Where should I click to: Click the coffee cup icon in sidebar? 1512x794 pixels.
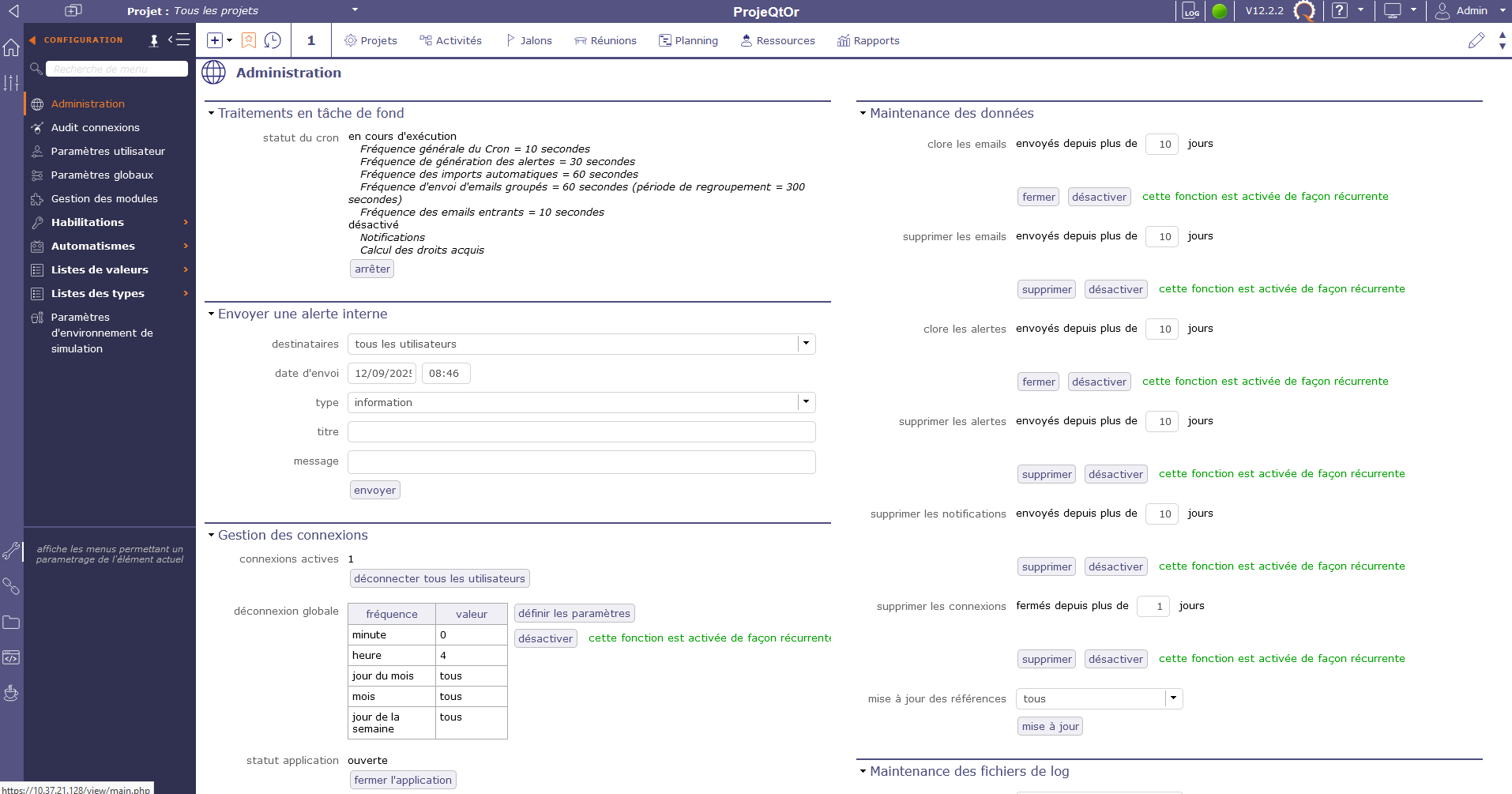point(11,693)
